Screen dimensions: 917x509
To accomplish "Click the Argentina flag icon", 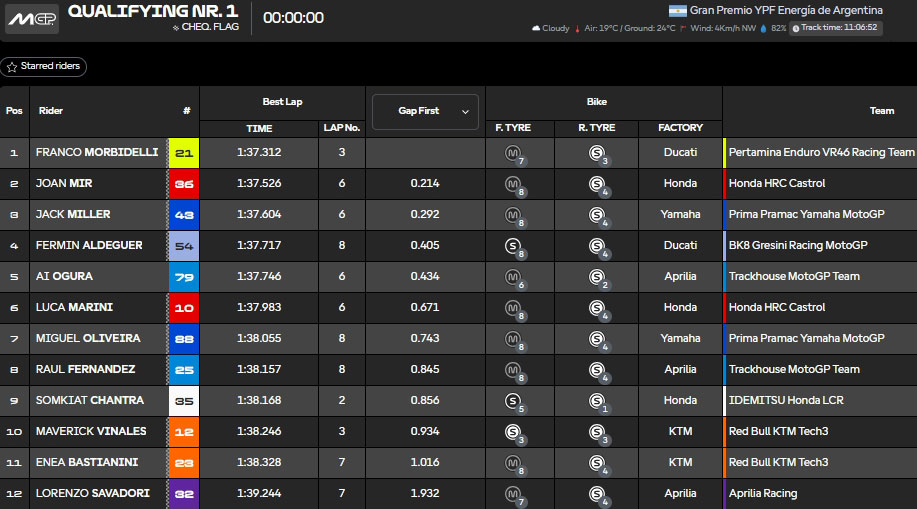I will tap(677, 11).
